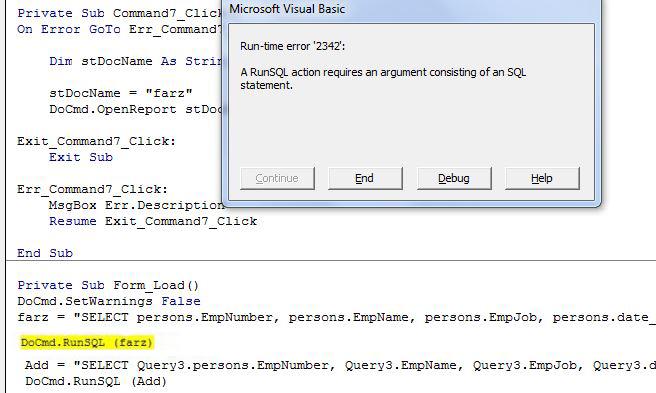Click the Microsoft Visual Basic dialog title
656x393 pixels.
[287, 9]
